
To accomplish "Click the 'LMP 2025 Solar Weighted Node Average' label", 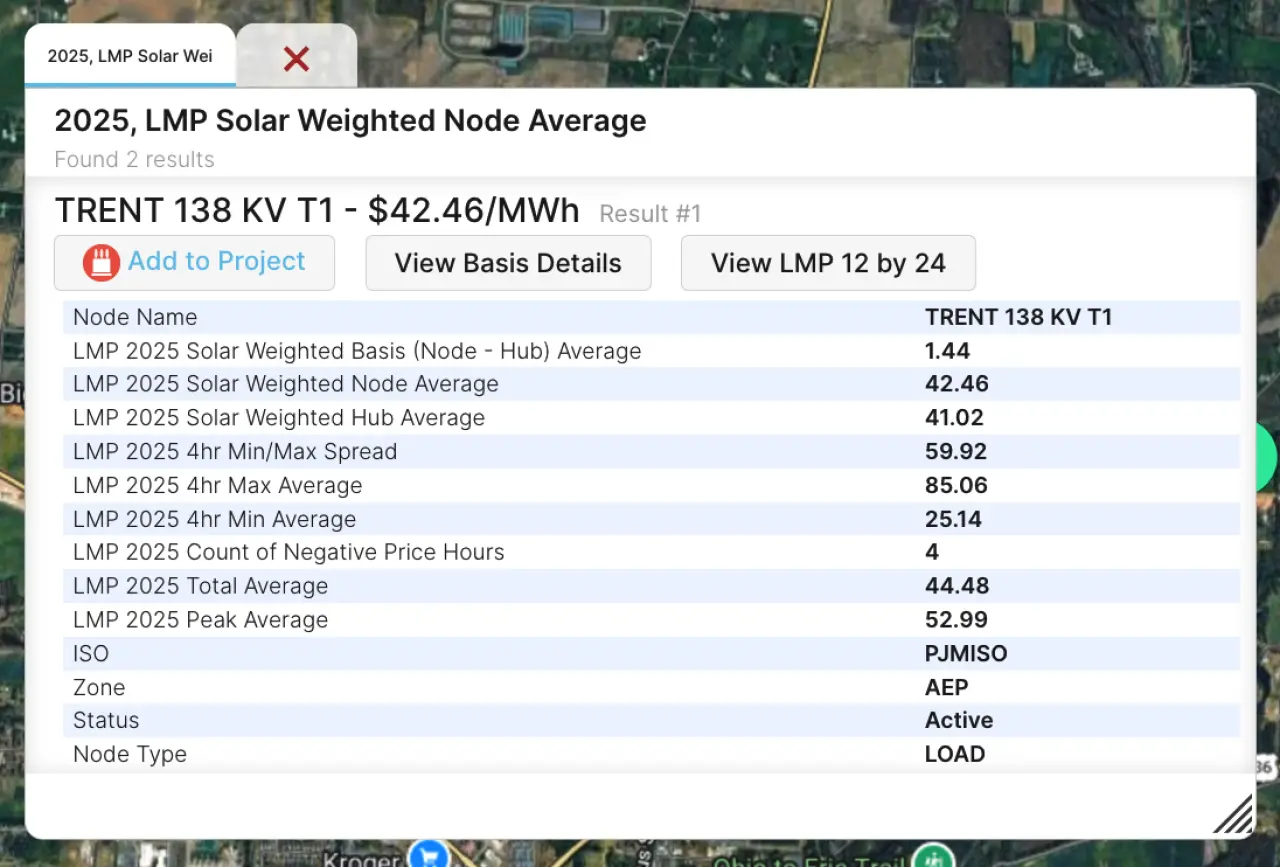I will tap(286, 384).
